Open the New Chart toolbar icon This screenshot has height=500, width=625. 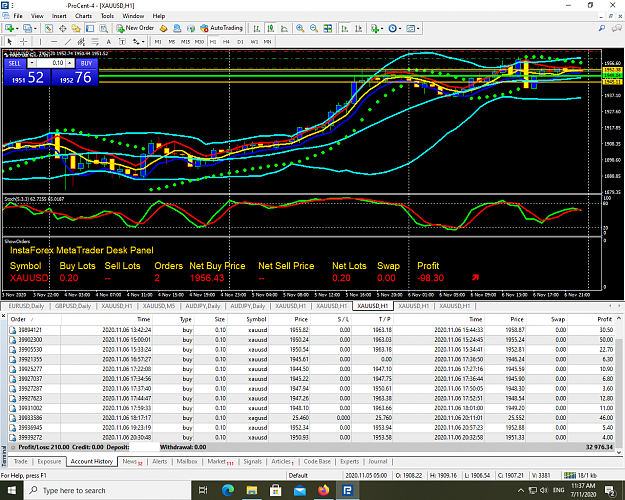[x=9, y=28]
